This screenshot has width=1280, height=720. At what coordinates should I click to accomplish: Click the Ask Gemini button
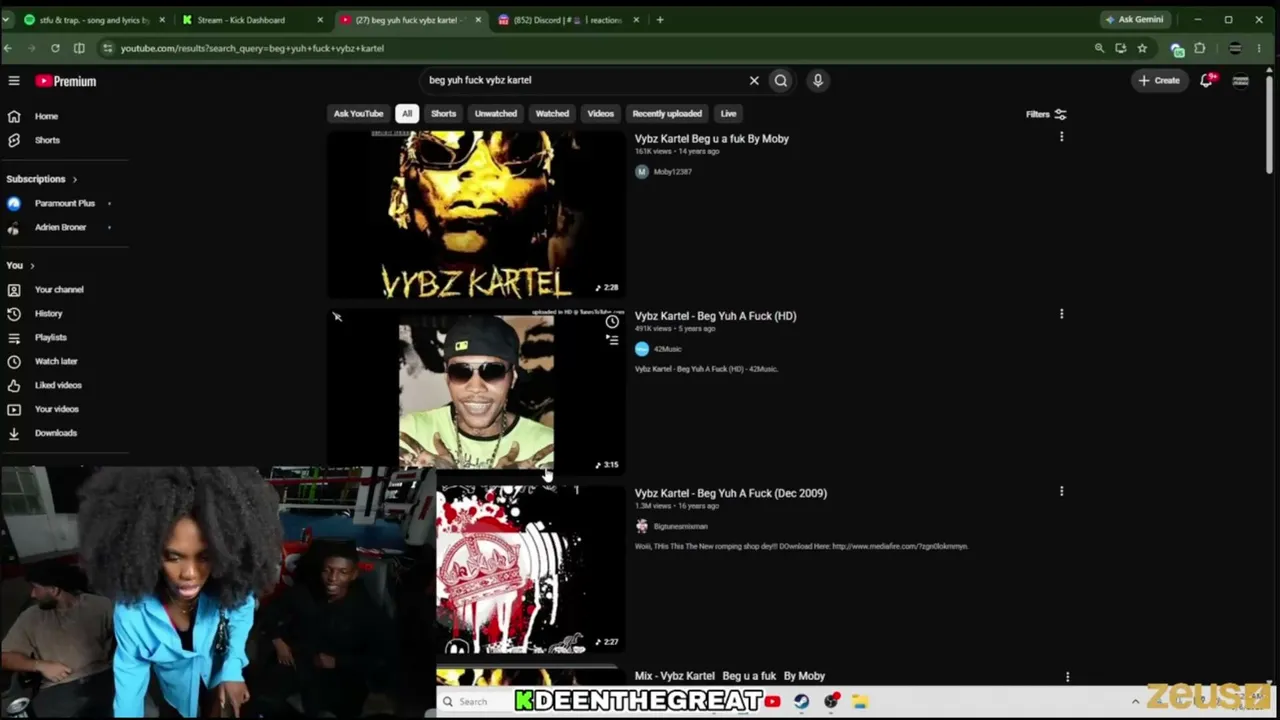1134,20
